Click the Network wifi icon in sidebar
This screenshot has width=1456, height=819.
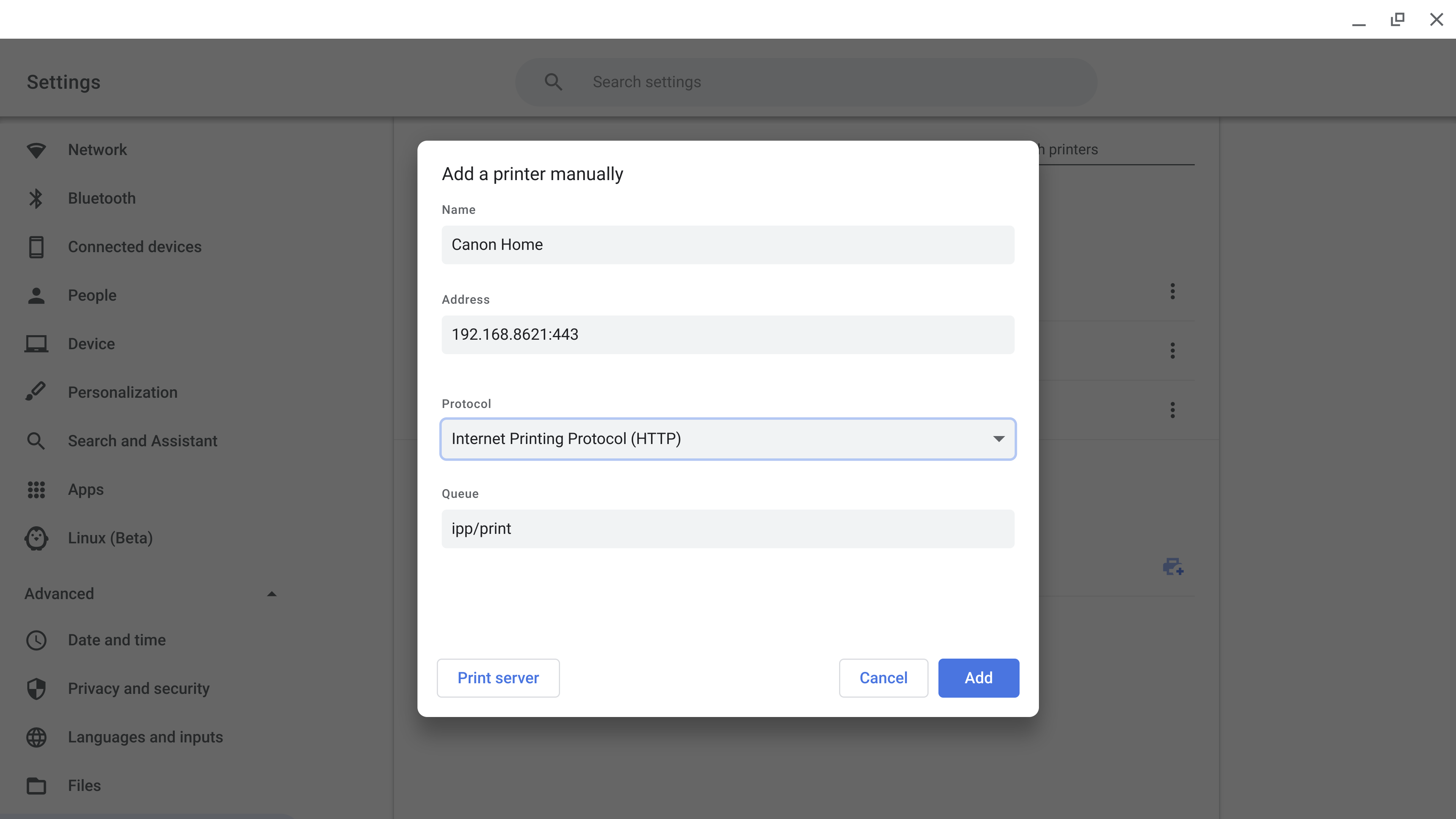click(x=36, y=150)
